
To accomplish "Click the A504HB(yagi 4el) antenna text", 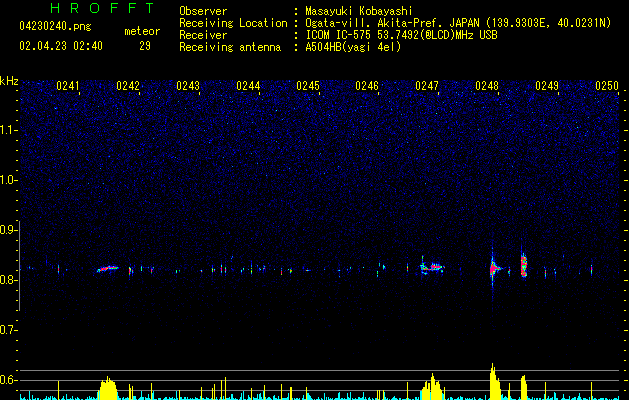I will 353,47.
